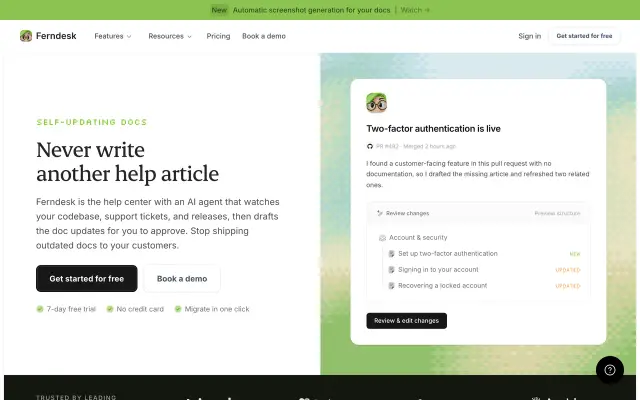Click the NEW tag on two-factor article

click(575, 254)
